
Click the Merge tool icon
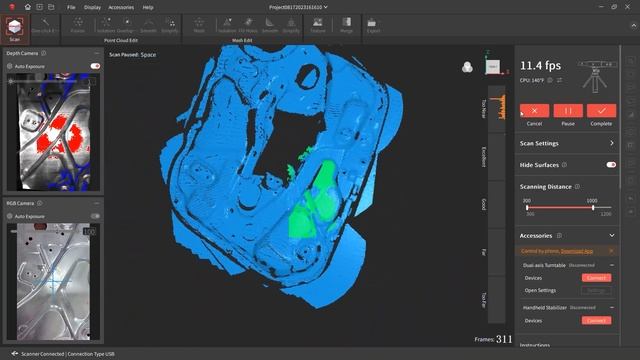tap(347, 25)
